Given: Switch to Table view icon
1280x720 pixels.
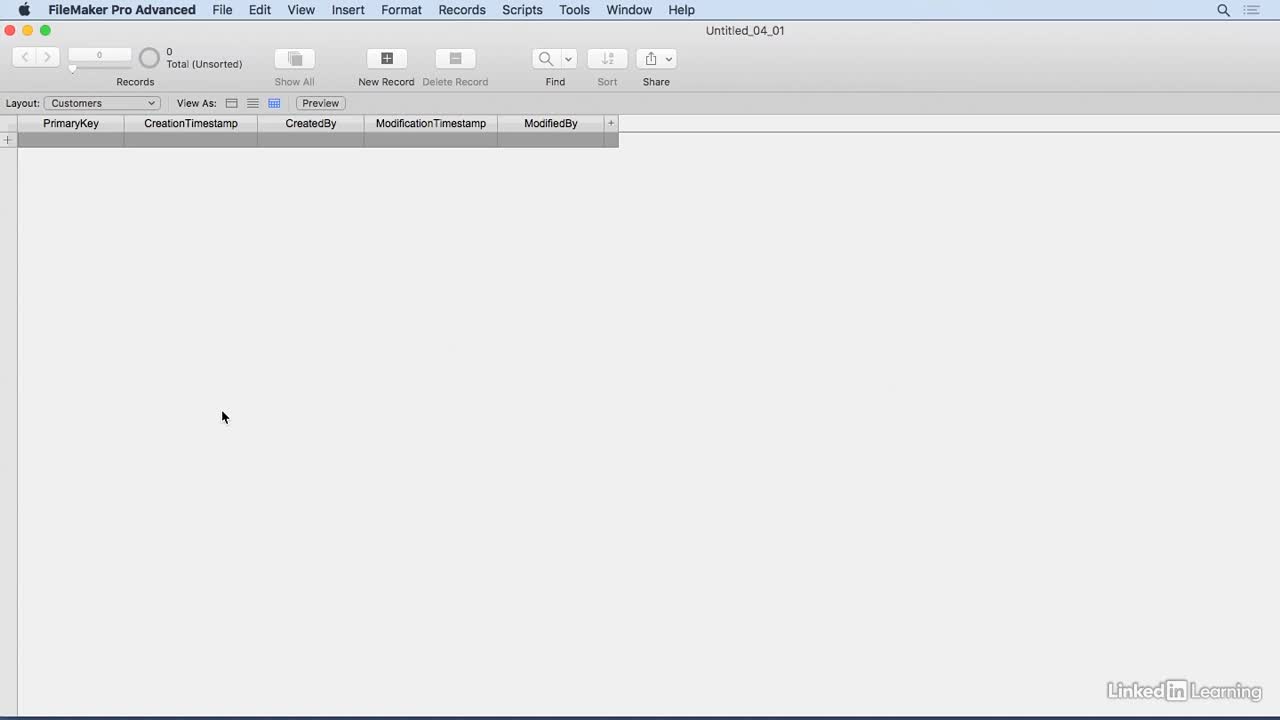Looking at the screenshot, I should [x=274, y=103].
